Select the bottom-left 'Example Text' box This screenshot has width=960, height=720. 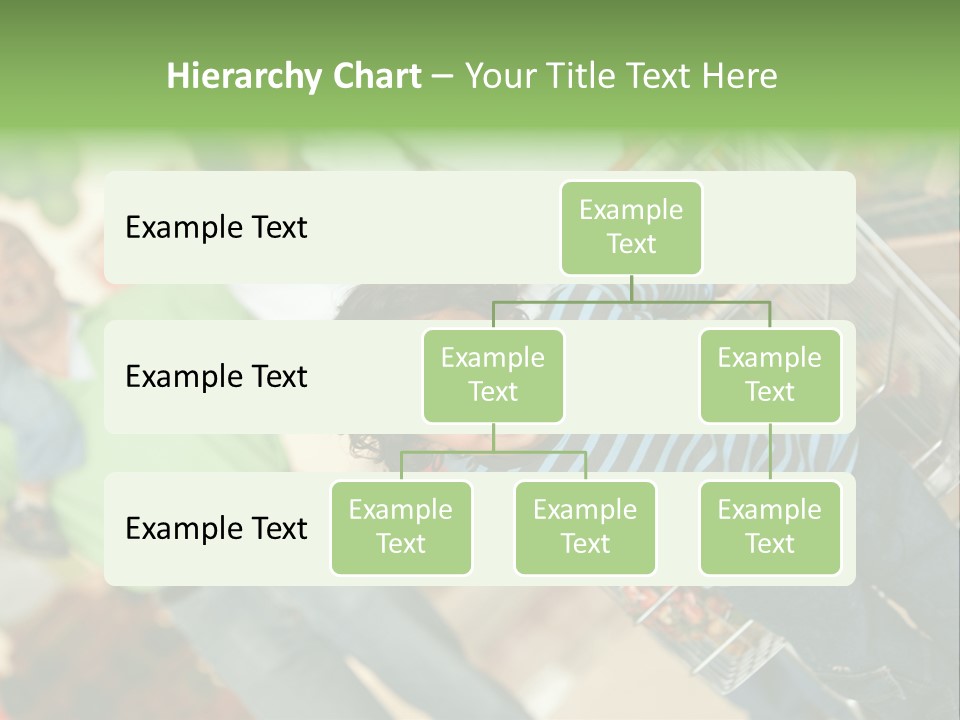tap(401, 527)
